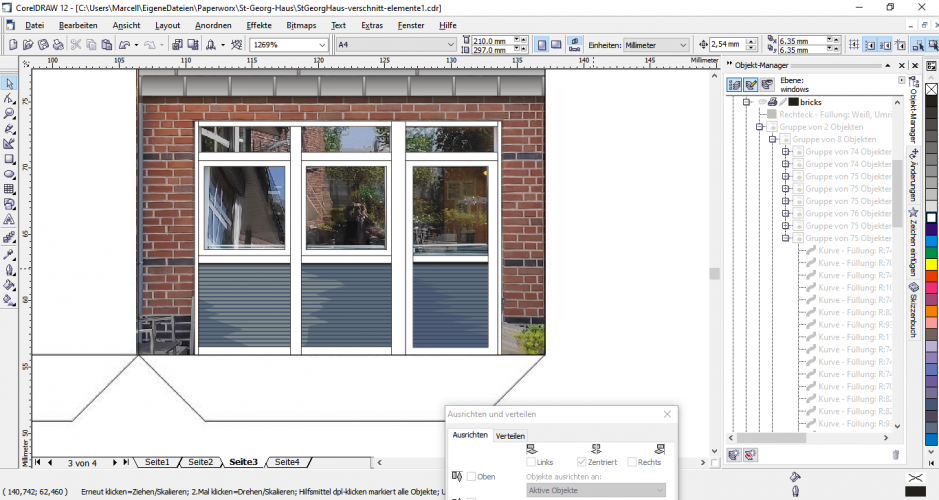Open the A4 paper size dropdown
This screenshot has height=500, width=939.
tap(451, 45)
